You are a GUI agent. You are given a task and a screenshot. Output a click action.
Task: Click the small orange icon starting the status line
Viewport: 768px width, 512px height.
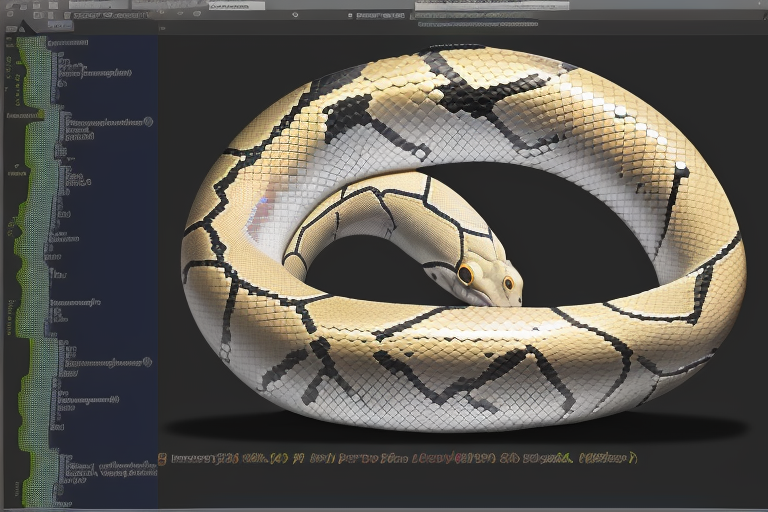coord(162,459)
